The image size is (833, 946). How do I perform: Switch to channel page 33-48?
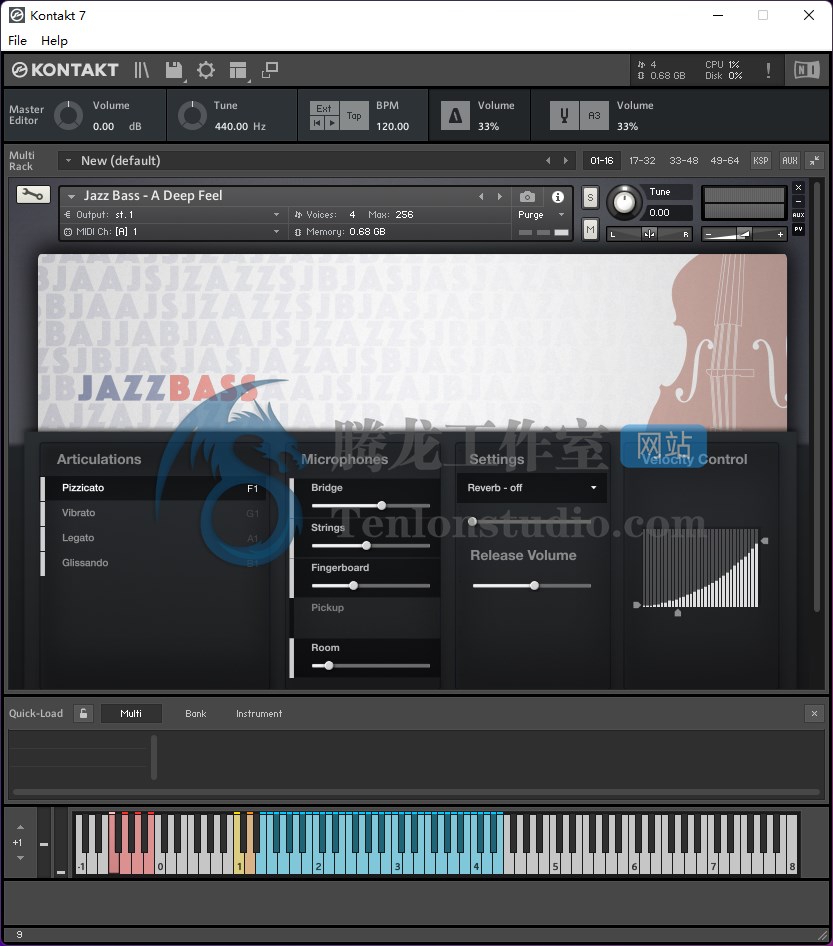(683, 160)
